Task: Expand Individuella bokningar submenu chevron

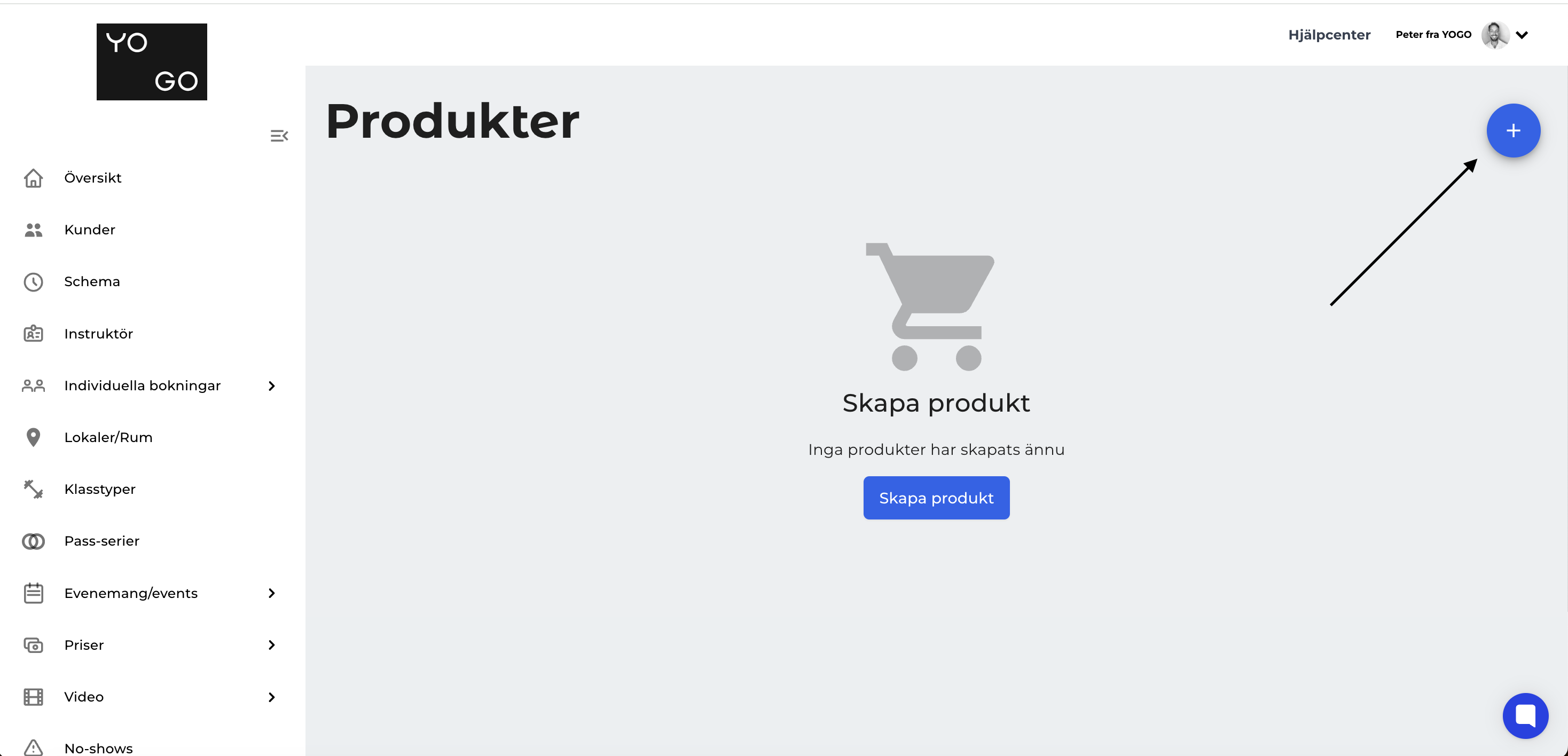Action: point(271,386)
